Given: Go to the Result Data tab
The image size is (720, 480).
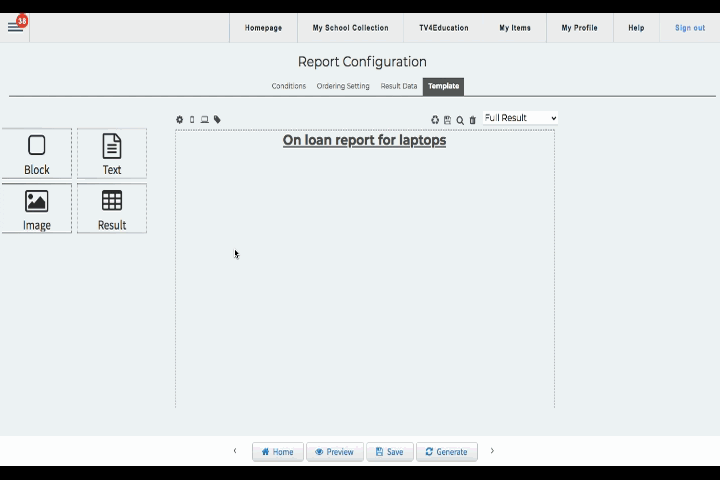Looking at the screenshot, I should click(x=399, y=86).
